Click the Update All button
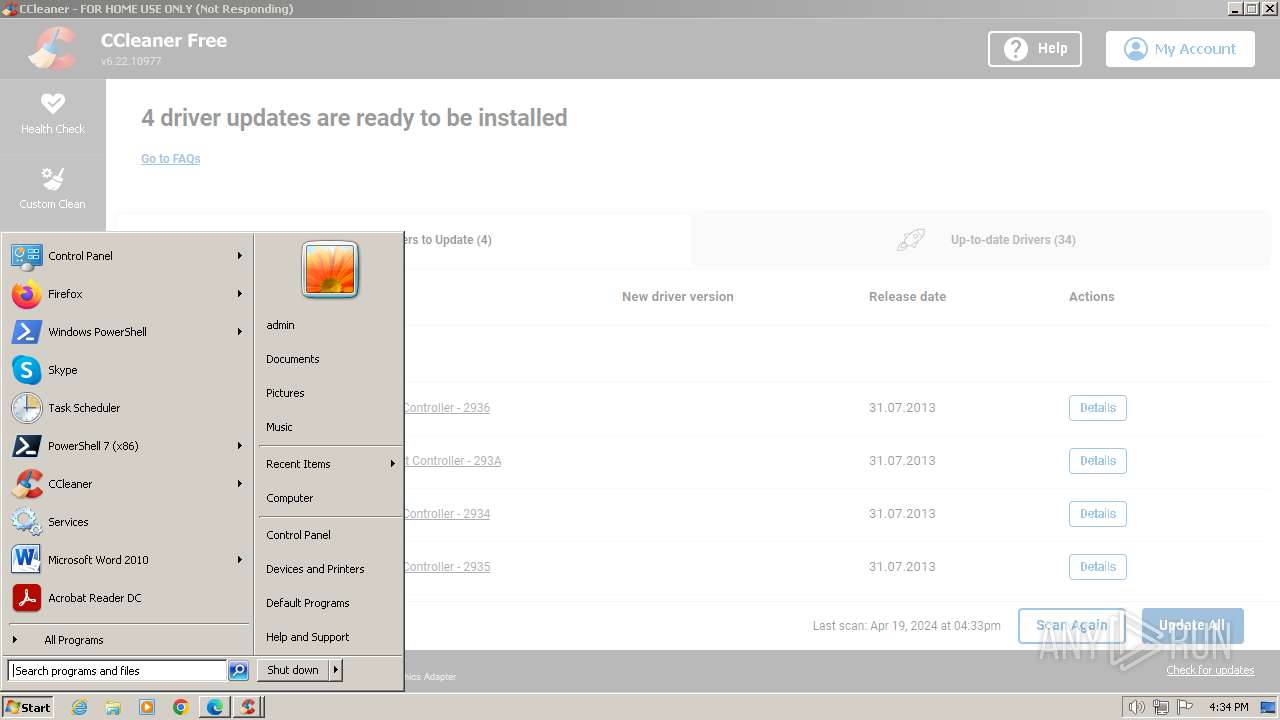This screenshot has height=720, width=1280. pos(1192,626)
